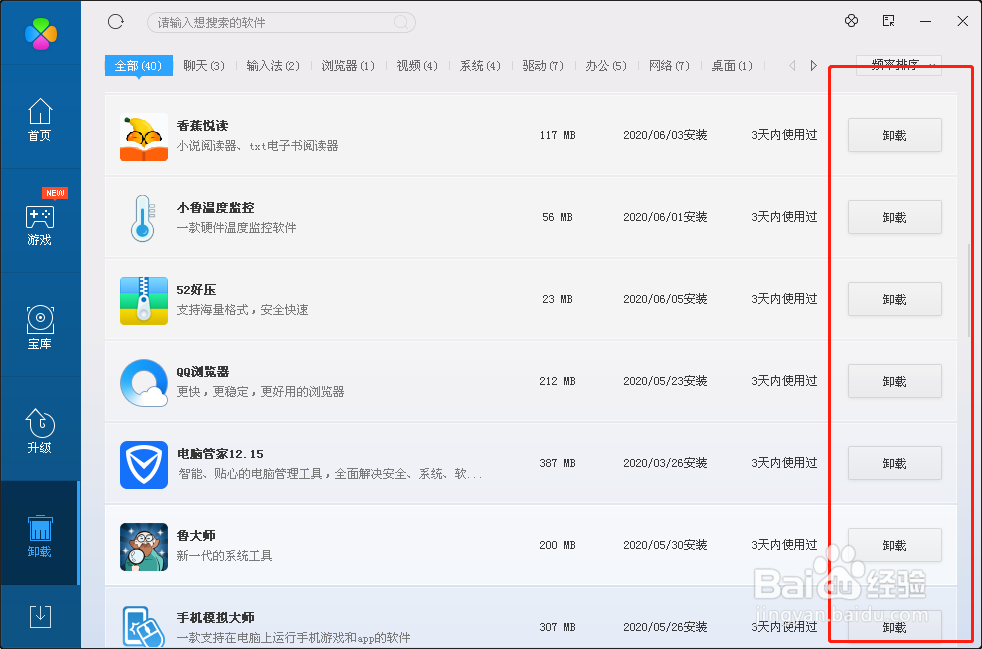Select the 52好压 title text
Screen dimensions: 982x649
tap(196, 290)
